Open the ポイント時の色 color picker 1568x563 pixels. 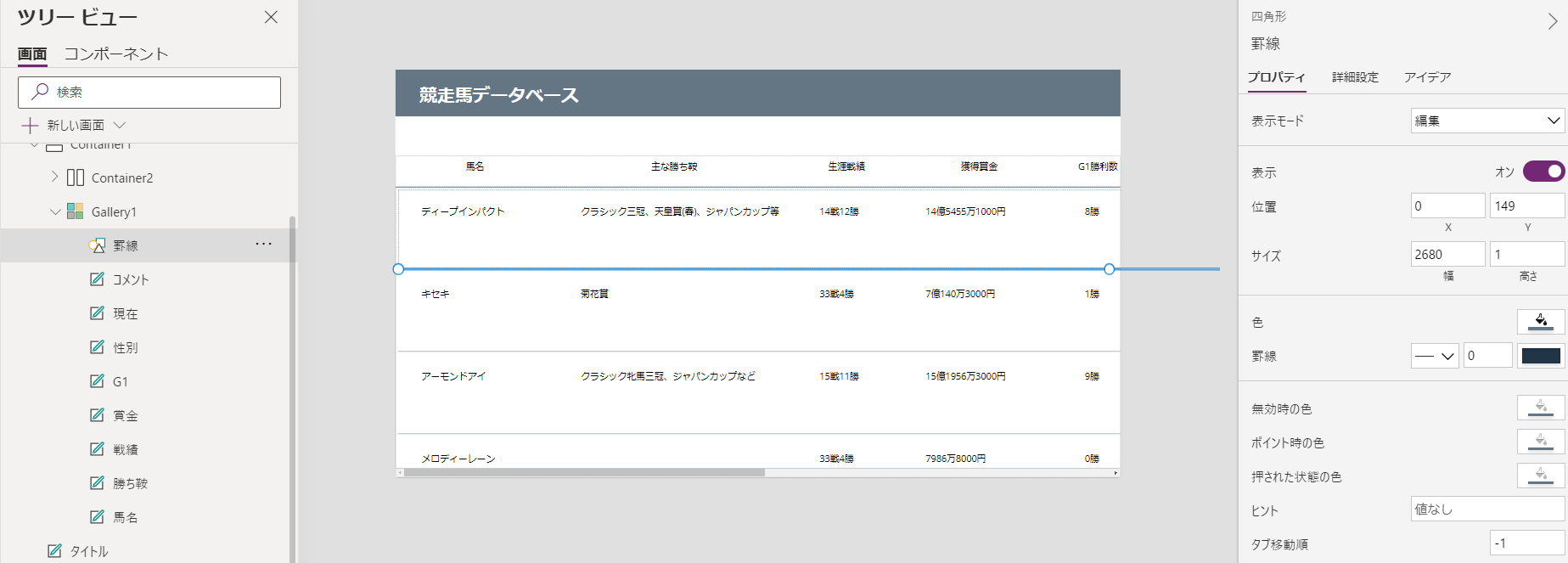click(x=1540, y=442)
